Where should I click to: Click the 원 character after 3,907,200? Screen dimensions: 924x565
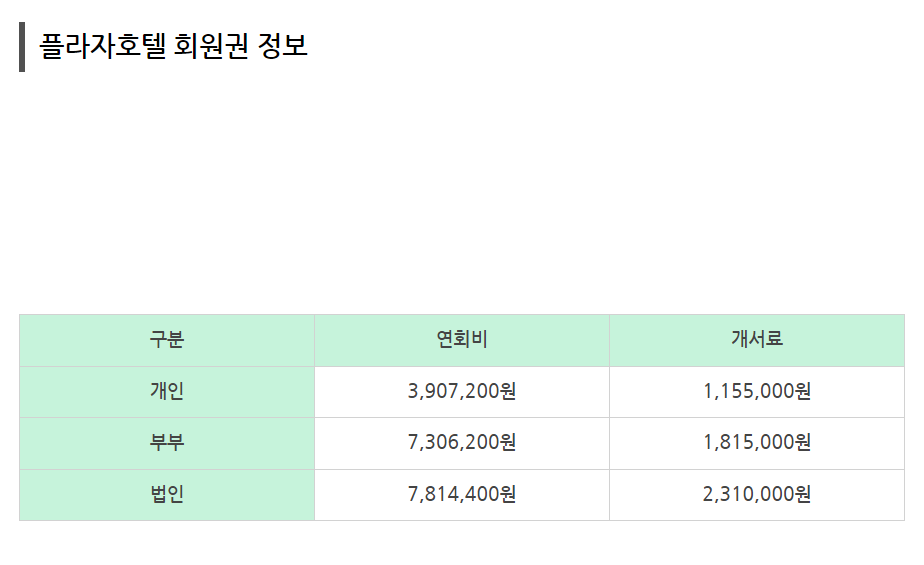(508, 391)
